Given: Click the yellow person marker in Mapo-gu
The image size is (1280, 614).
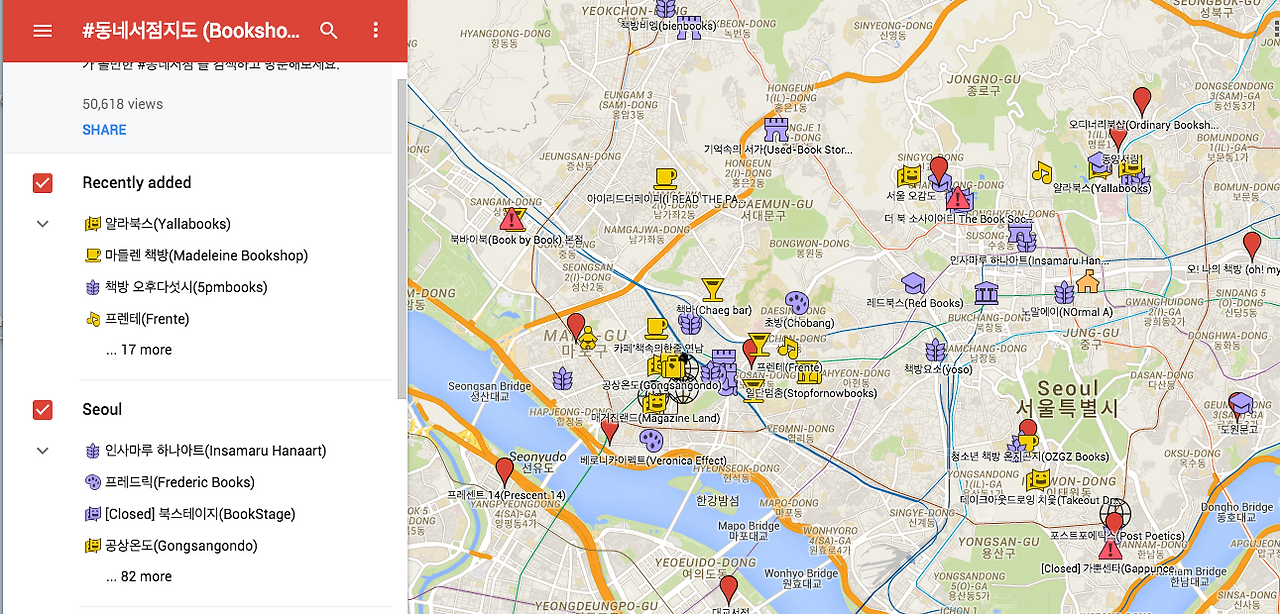Looking at the screenshot, I should click(588, 337).
